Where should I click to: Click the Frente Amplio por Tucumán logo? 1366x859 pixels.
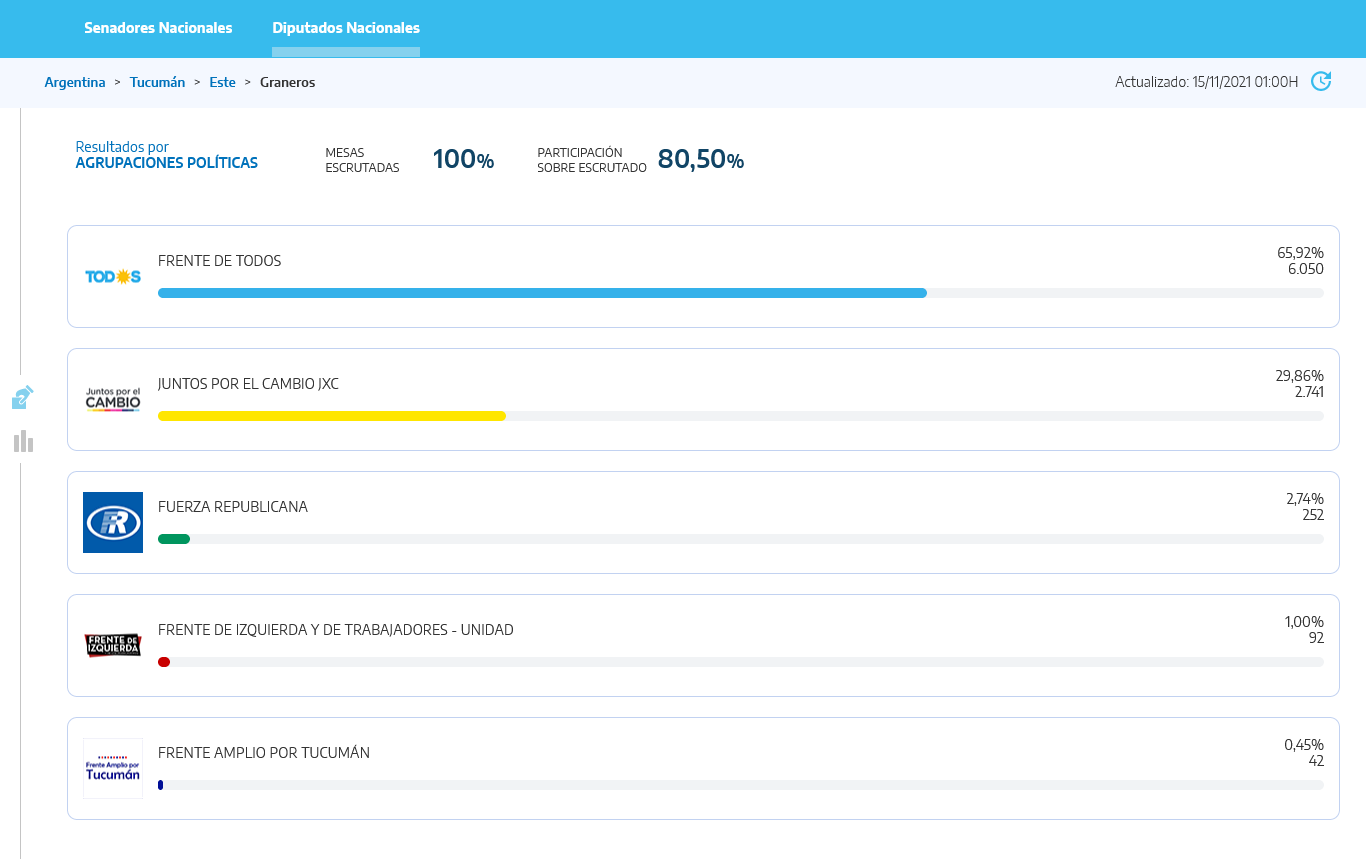tap(113, 768)
